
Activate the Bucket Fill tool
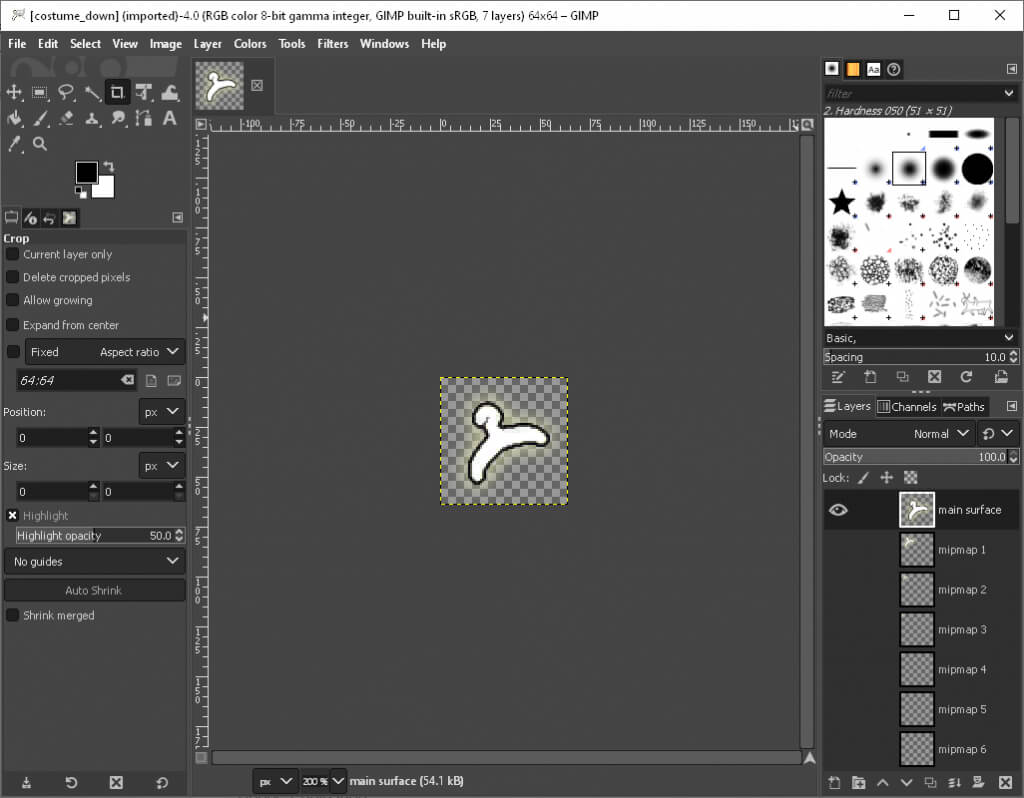[14, 119]
